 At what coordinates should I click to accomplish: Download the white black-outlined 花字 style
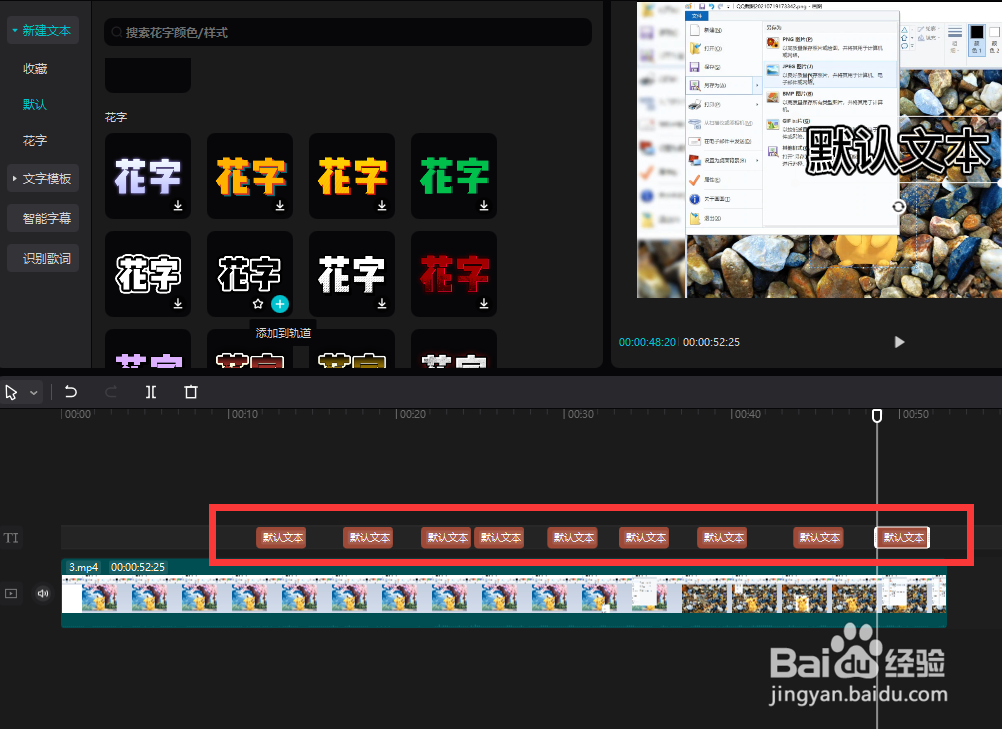click(x=178, y=303)
